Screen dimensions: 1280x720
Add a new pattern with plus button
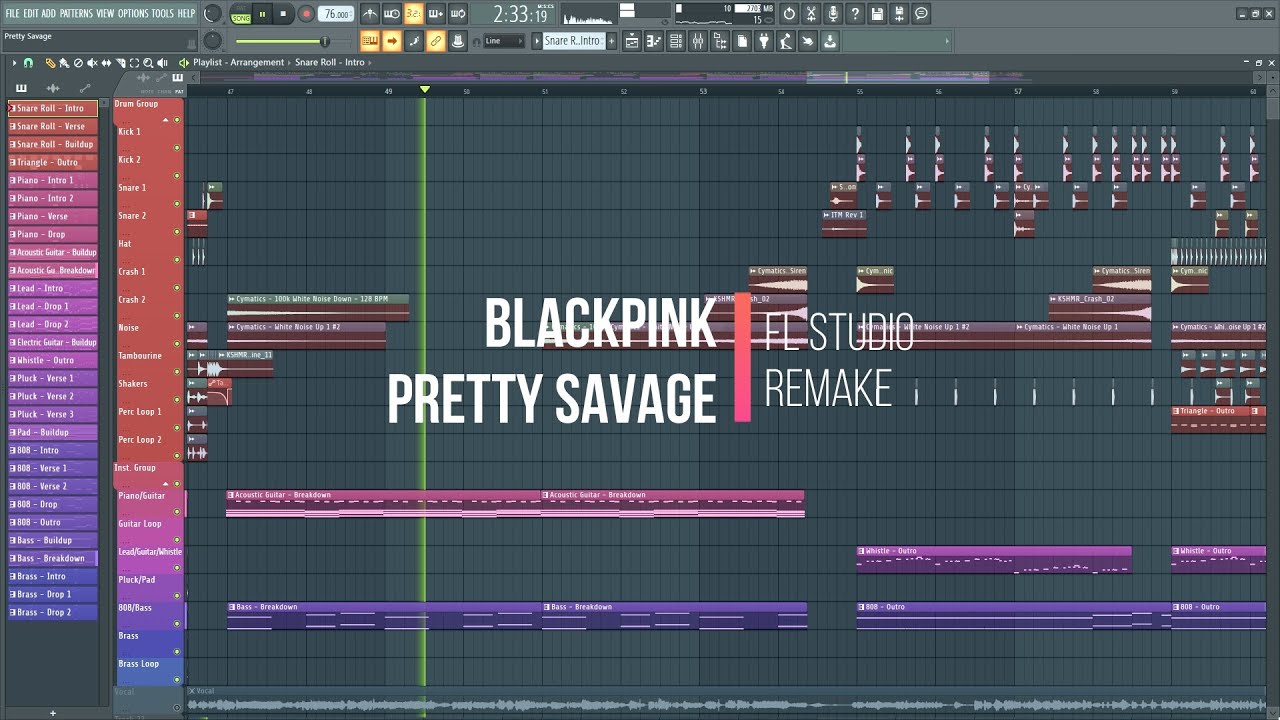611,41
